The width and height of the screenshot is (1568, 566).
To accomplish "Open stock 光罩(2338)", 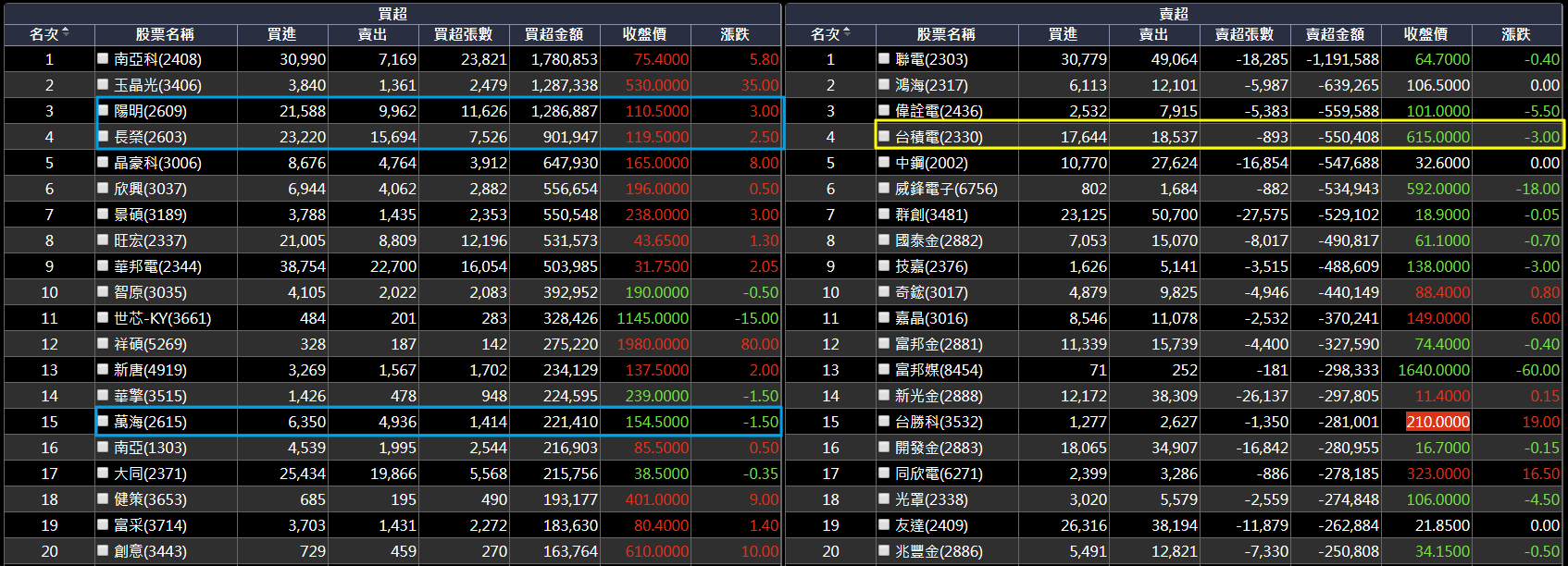I will [931, 499].
